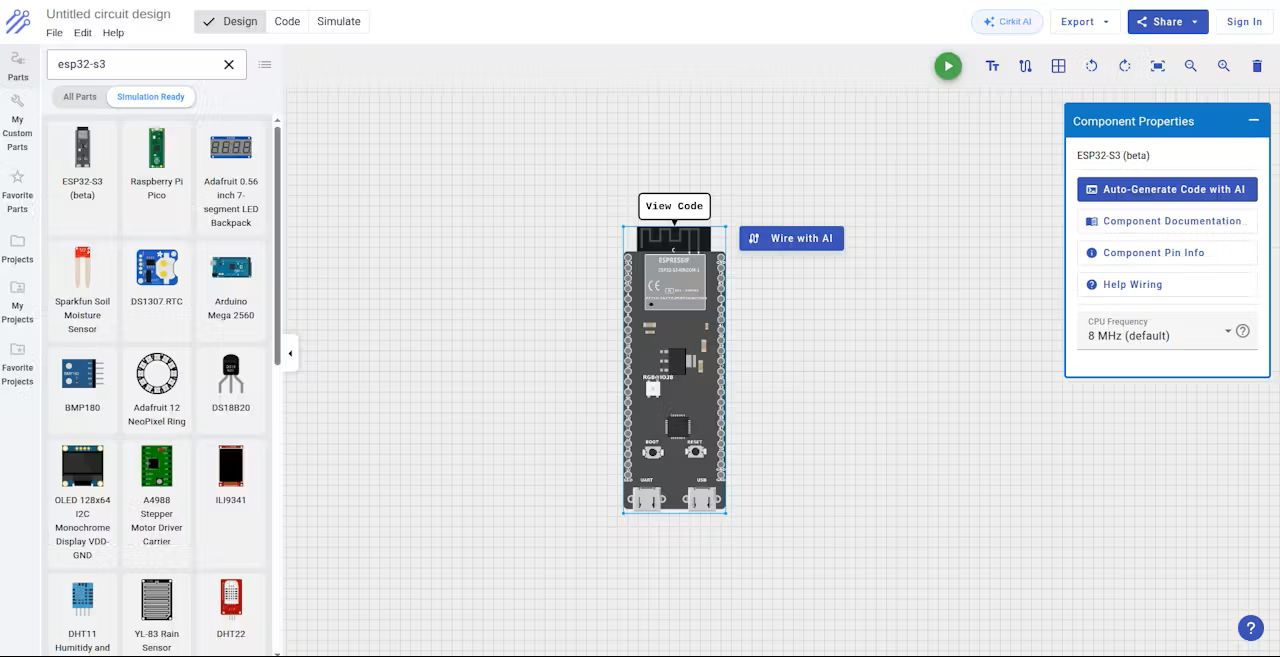
Task: Rotate component clockwise
Action: 1124,66
